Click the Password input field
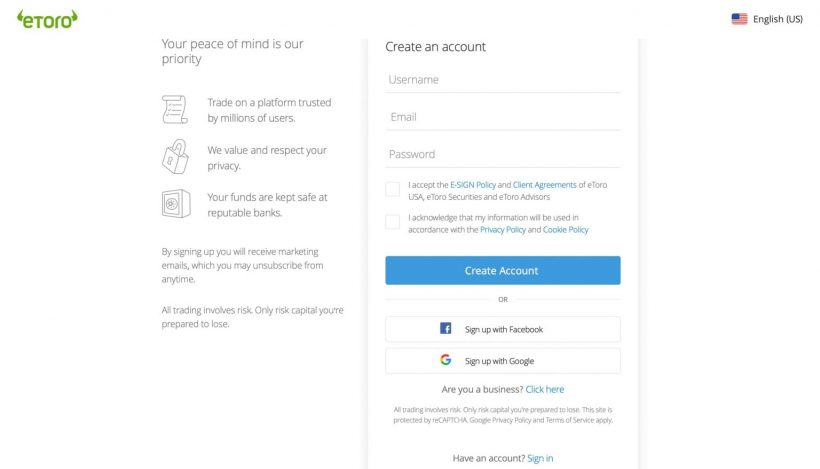 tap(503, 154)
